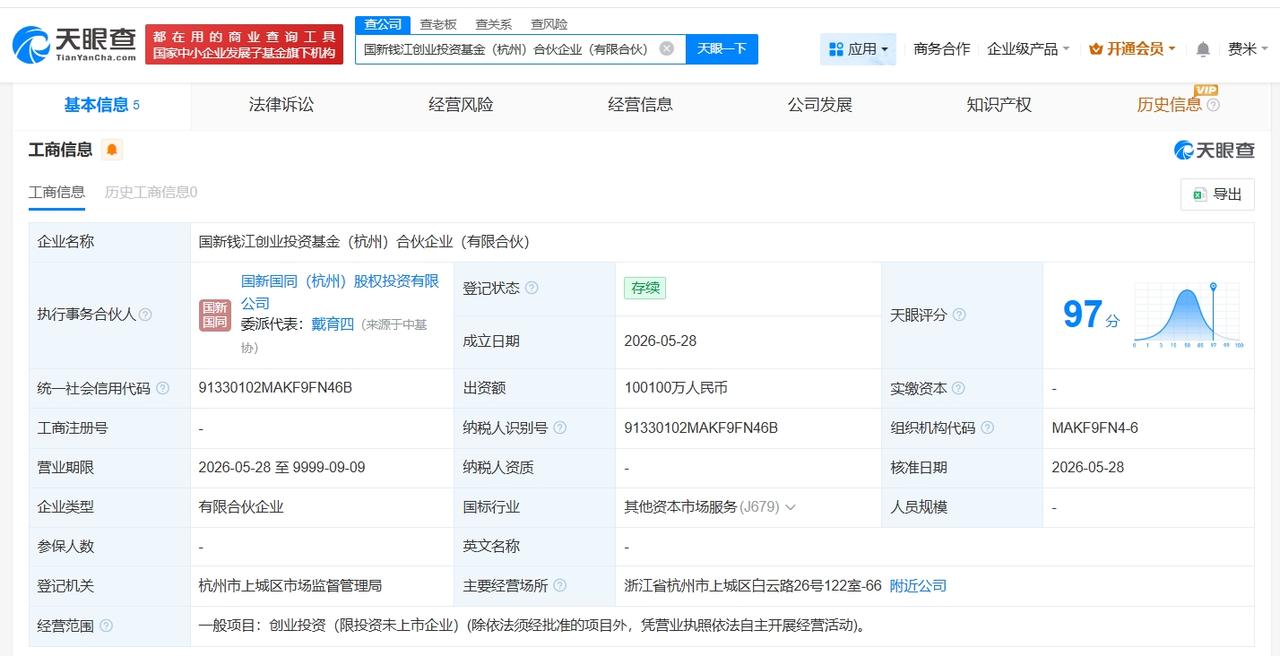Click the 97分 score distribution chart
Image resolution: width=1280 pixels, height=656 pixels.
click(x=1187, y=315)
